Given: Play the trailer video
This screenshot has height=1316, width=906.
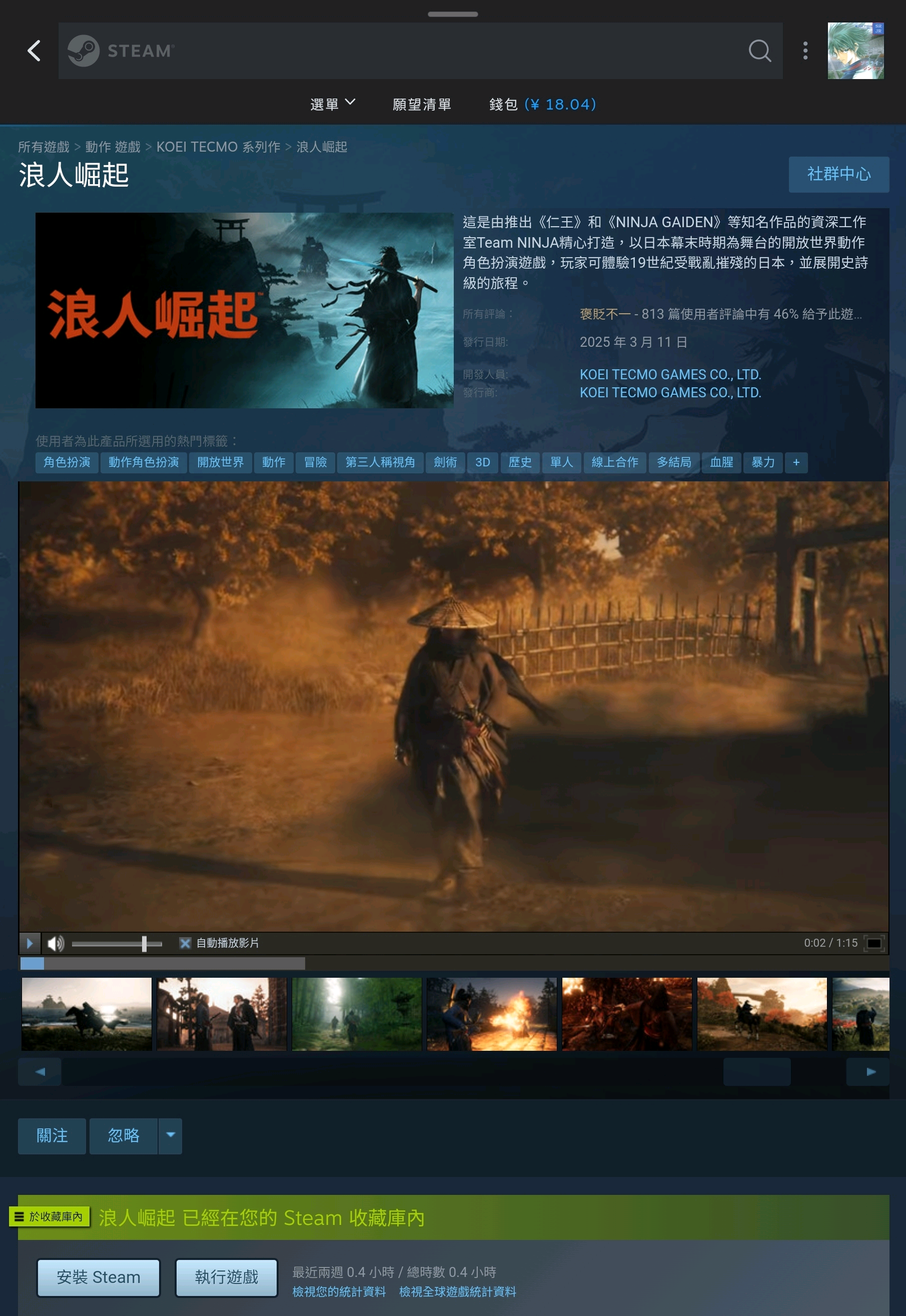Looking at the screenshot, I should click(30, 943).
